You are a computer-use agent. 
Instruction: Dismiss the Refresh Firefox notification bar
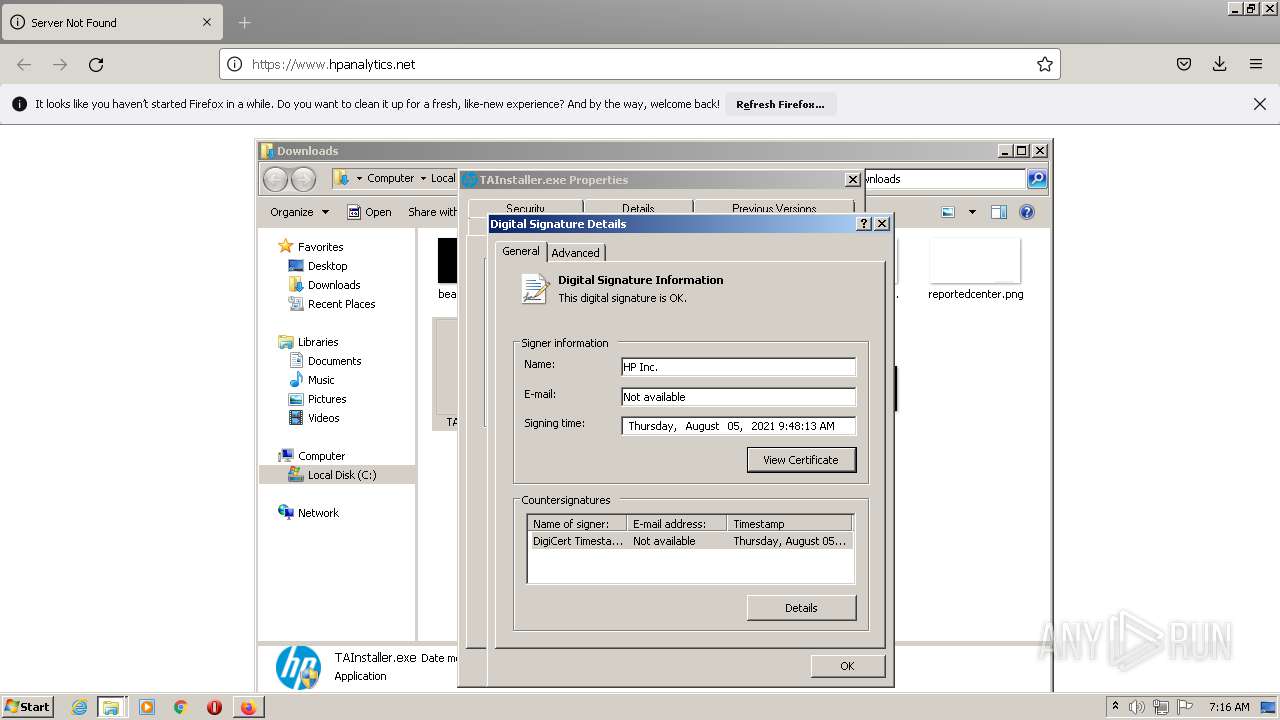pos(1260,104)
